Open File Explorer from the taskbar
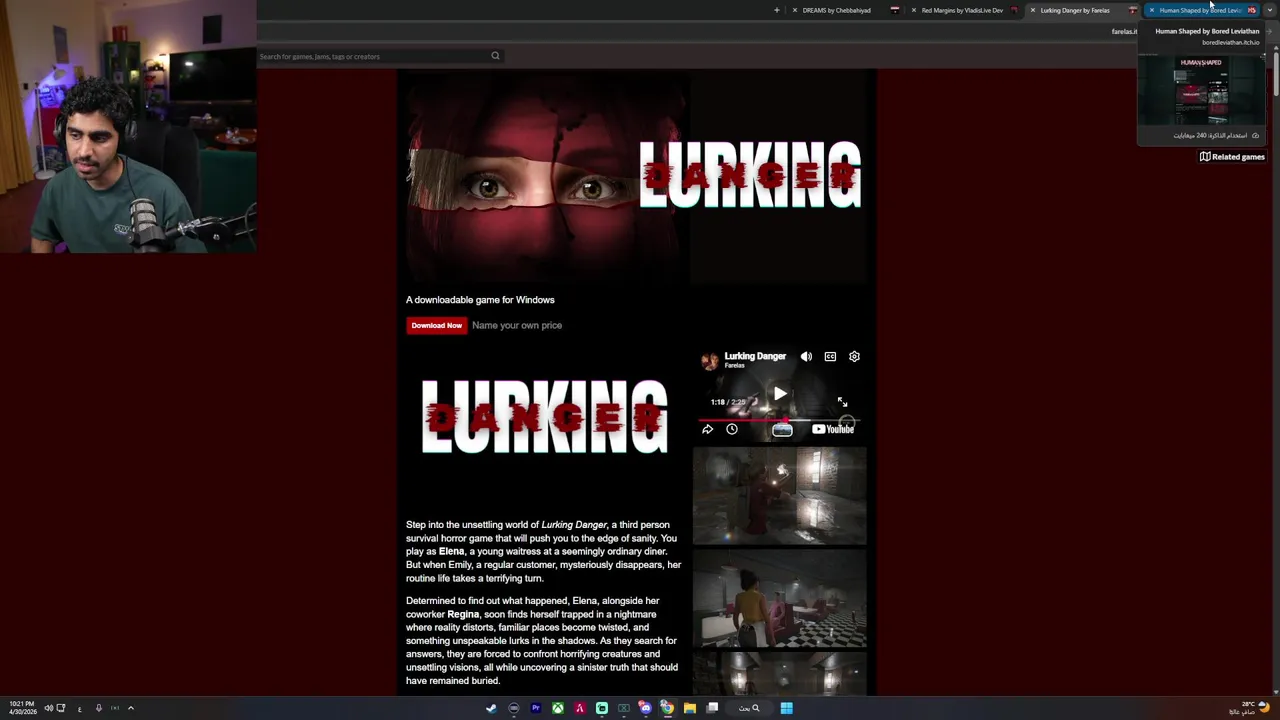This screenshot has width=1280, height=720. point(689,708)
